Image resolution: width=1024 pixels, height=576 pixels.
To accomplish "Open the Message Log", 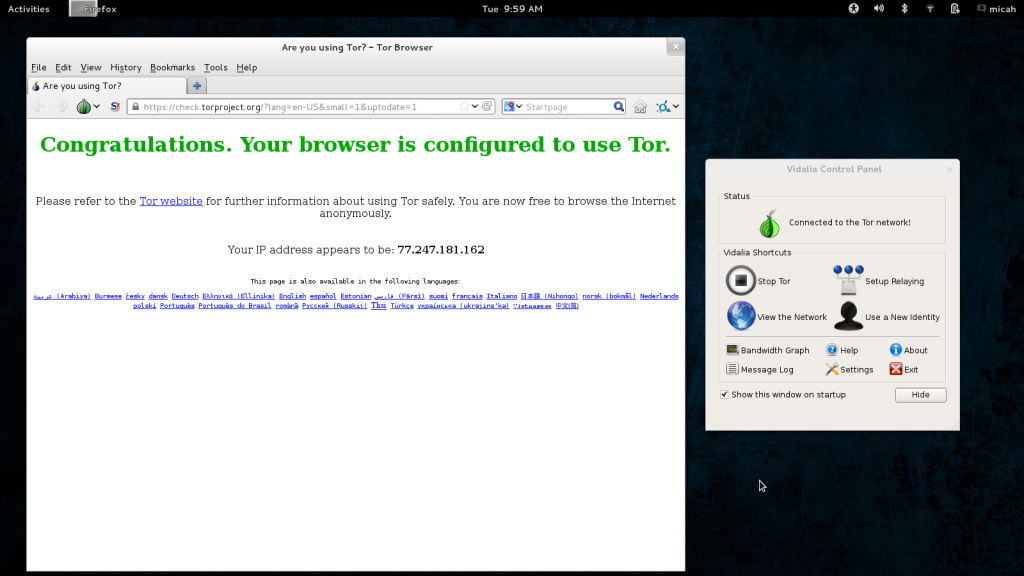I will [x=760, y=370].
